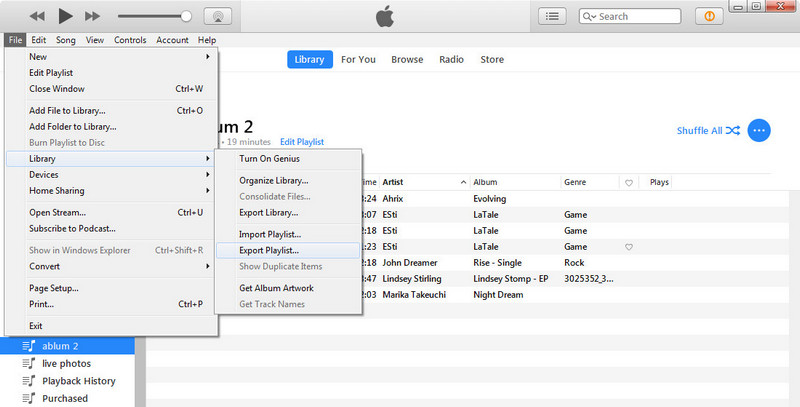Open the Edit menu
This screenshot has width=800, height=407.
[39, 40]
